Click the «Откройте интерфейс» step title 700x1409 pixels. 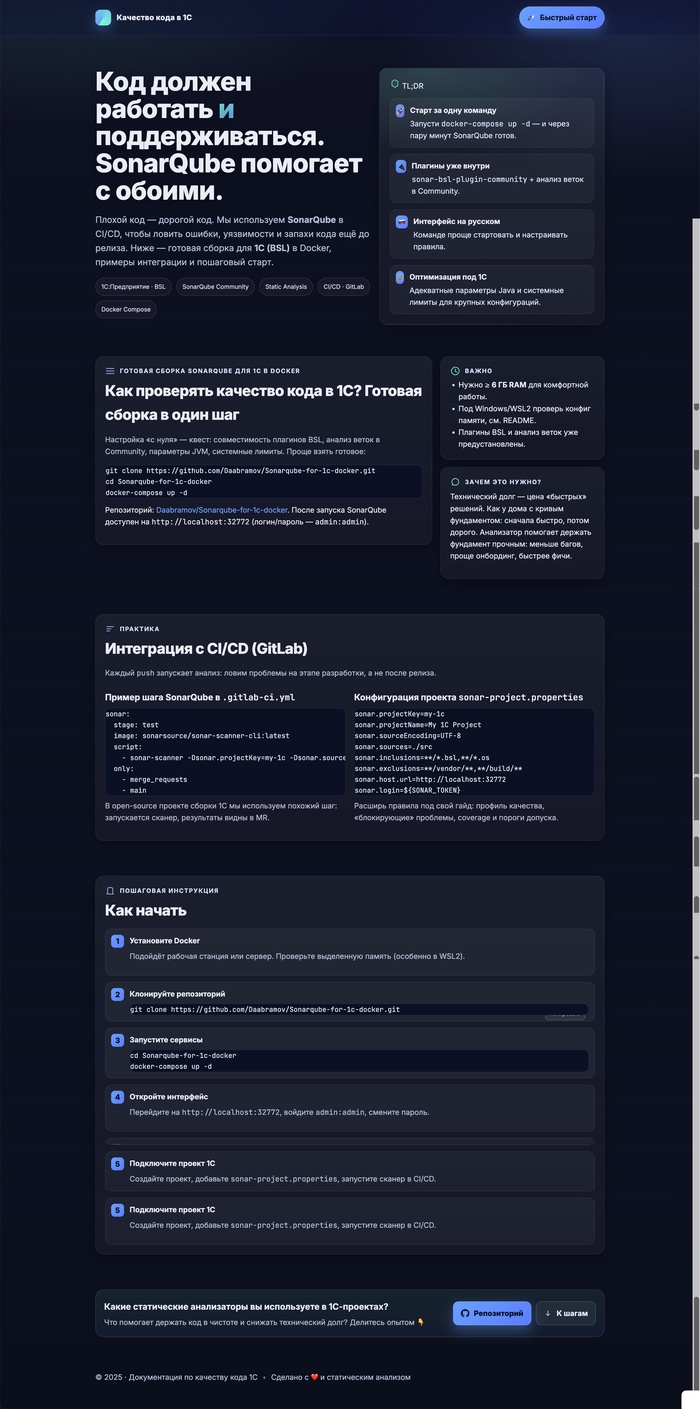point(169,1097)
